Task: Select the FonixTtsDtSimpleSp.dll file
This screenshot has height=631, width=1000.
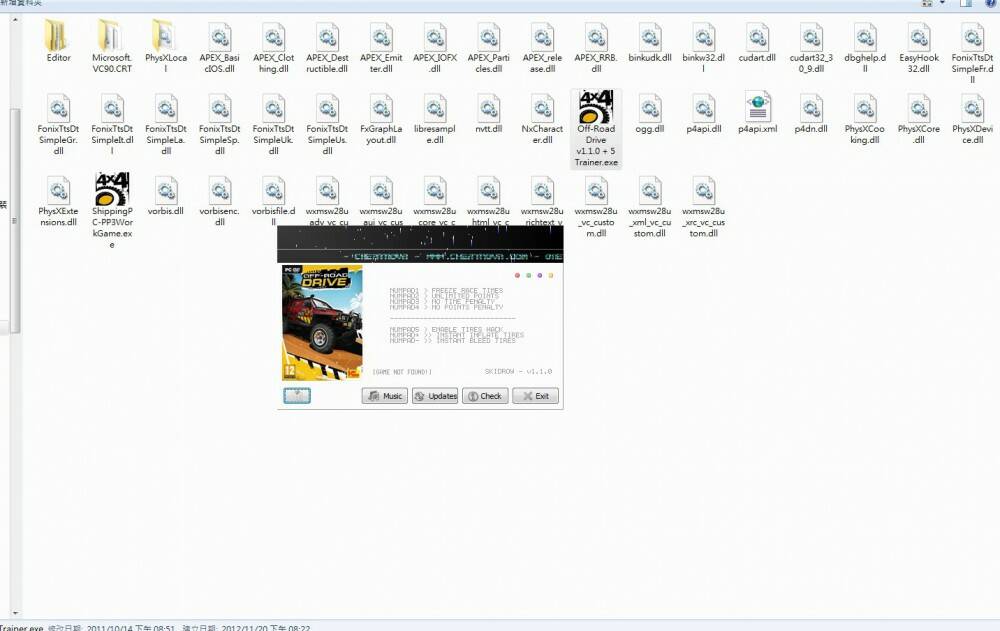Action: click(x=219, y=123)
